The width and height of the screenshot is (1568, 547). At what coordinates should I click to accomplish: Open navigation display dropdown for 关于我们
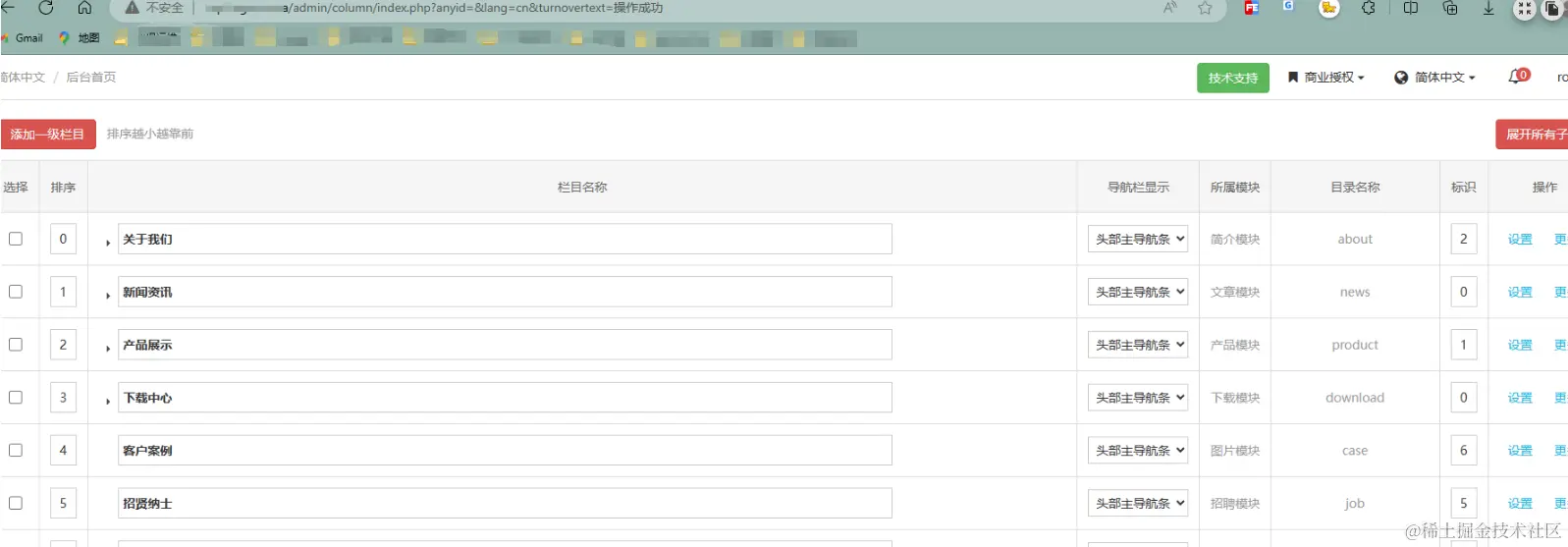pos(1138,239)
